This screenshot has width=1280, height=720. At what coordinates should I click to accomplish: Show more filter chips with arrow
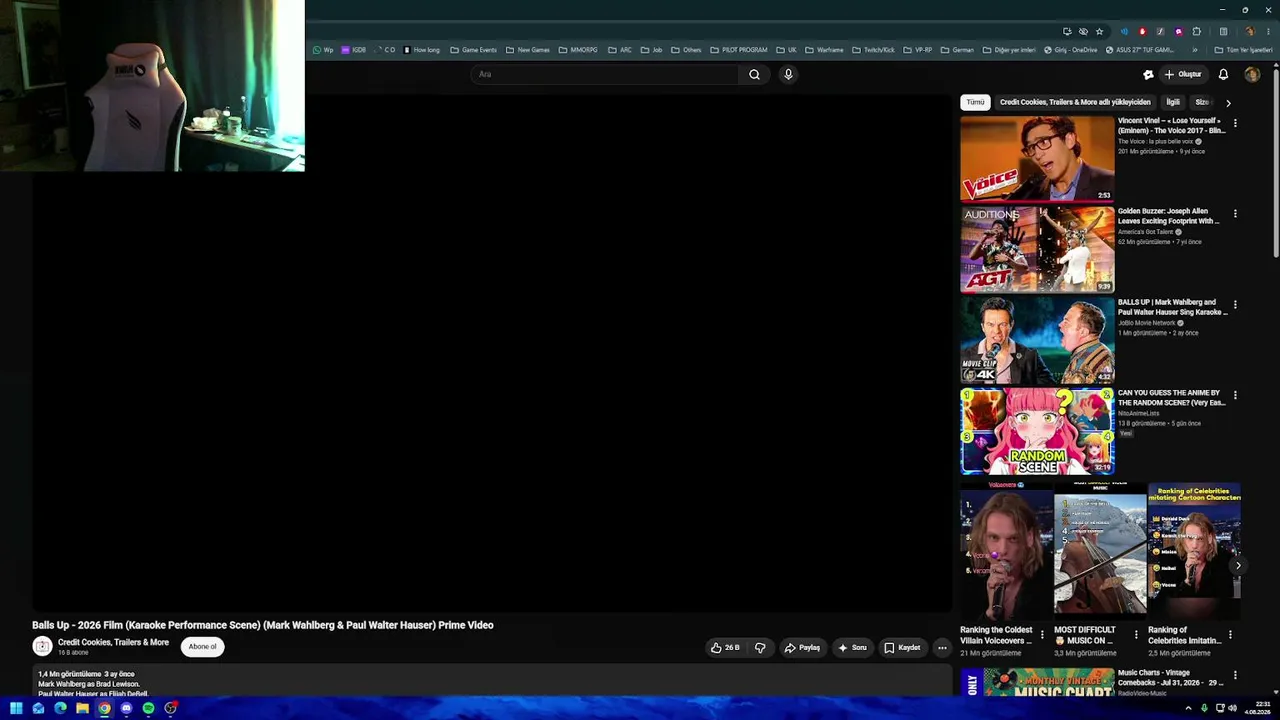pyautogui.click(x=1228, y=102)
